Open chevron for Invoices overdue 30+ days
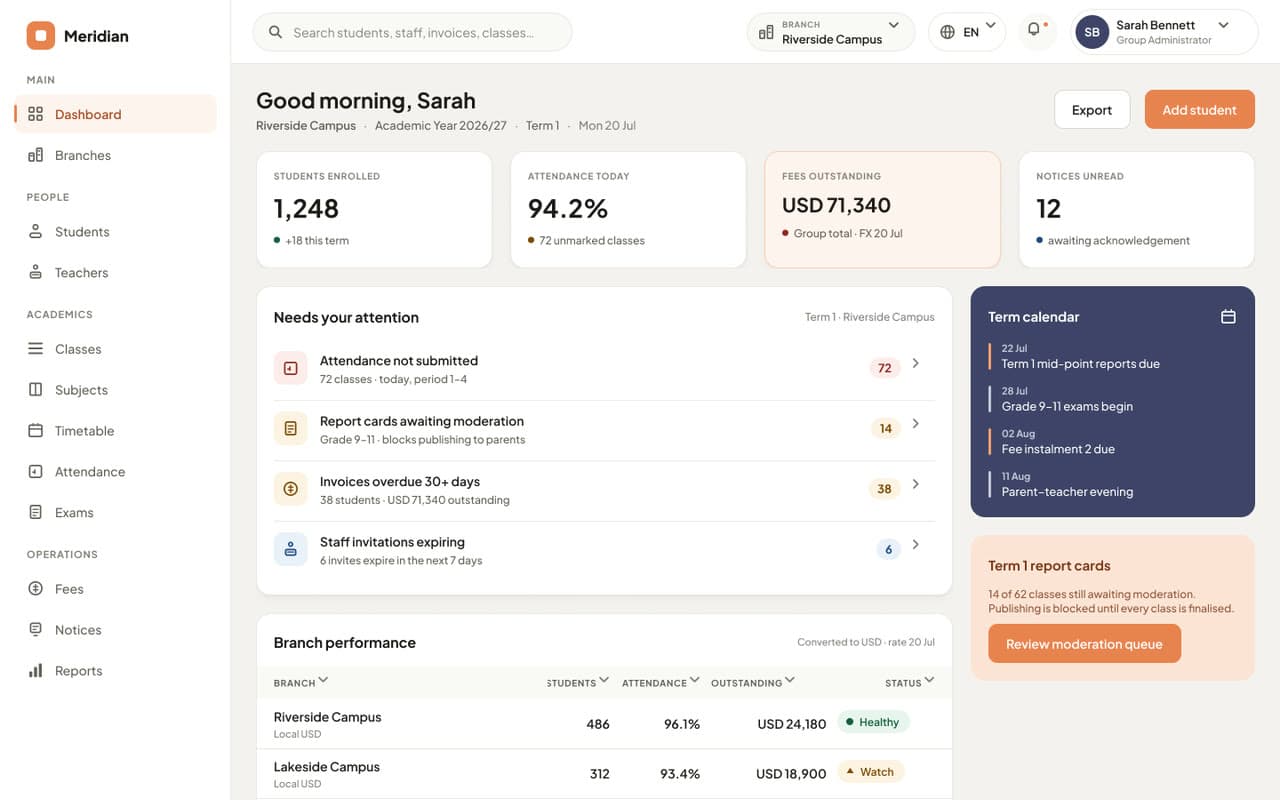The width and height of the screenshot is (1280, 800). pos(915,485)
